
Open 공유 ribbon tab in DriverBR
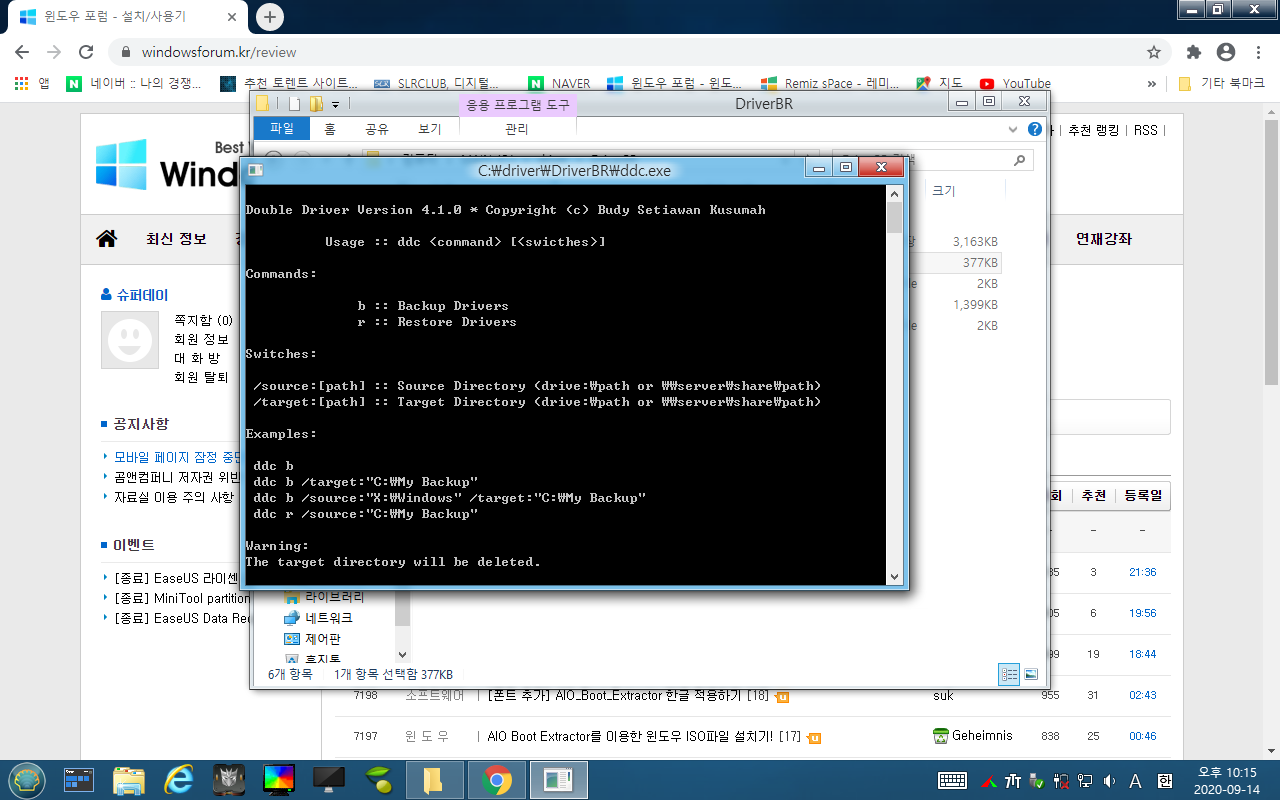(x=377, y=128)
